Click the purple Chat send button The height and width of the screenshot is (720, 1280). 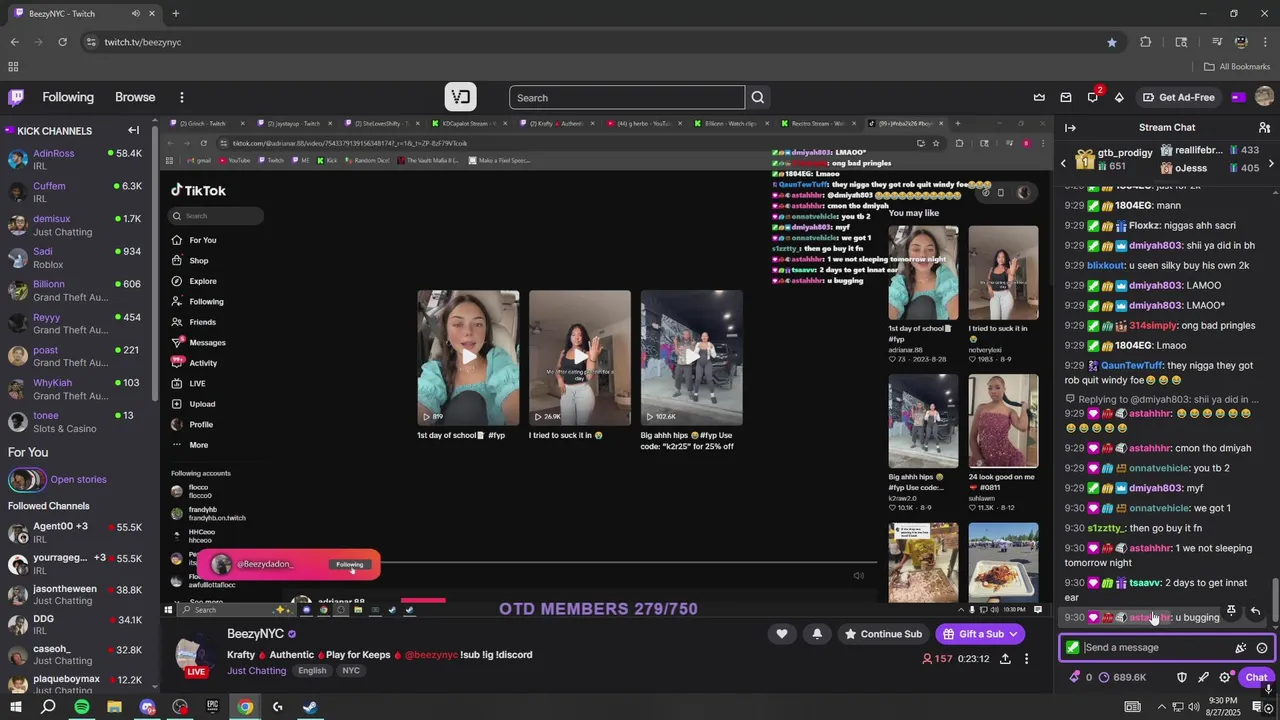(1256, 677)
